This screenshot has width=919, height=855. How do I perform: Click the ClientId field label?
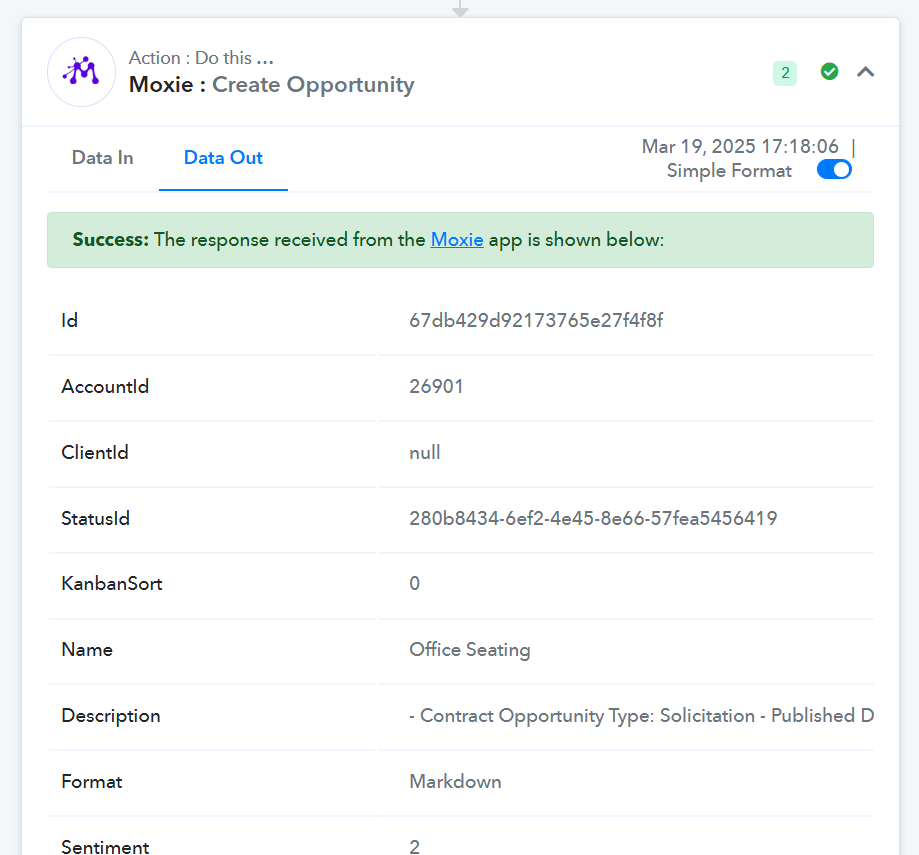(95, 452)
